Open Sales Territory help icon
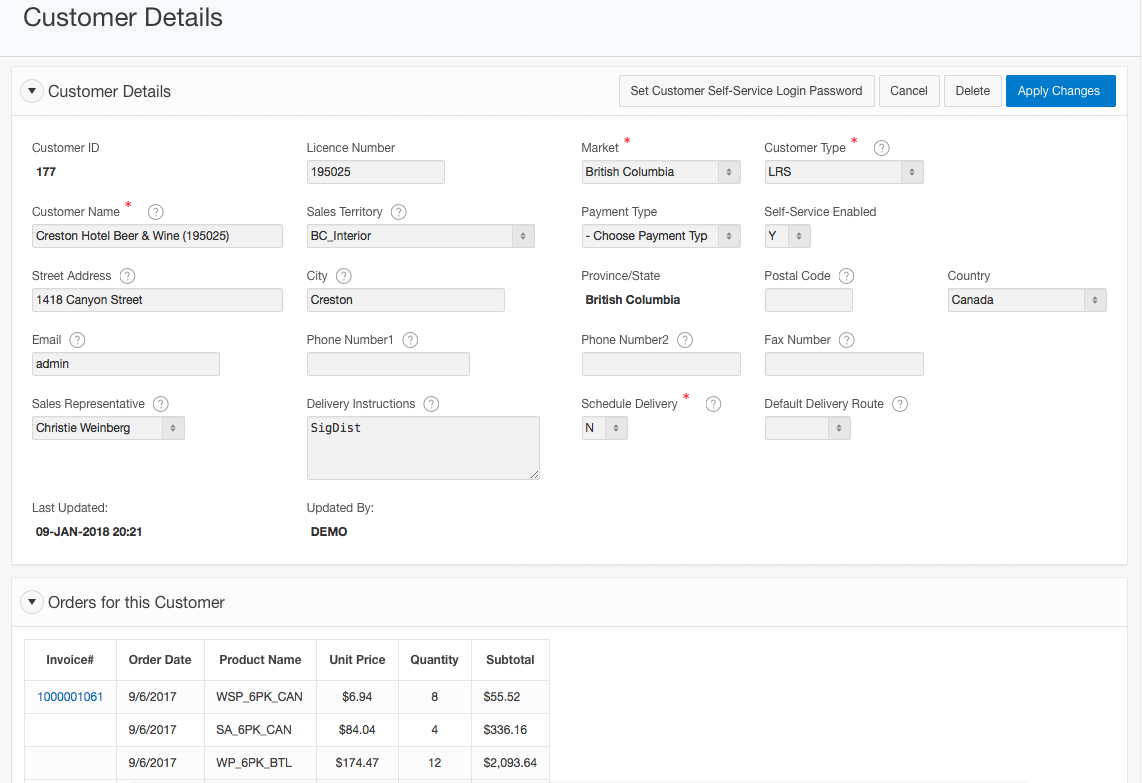Viewport: 1142px width, 783px height. [x=398, y=212]
